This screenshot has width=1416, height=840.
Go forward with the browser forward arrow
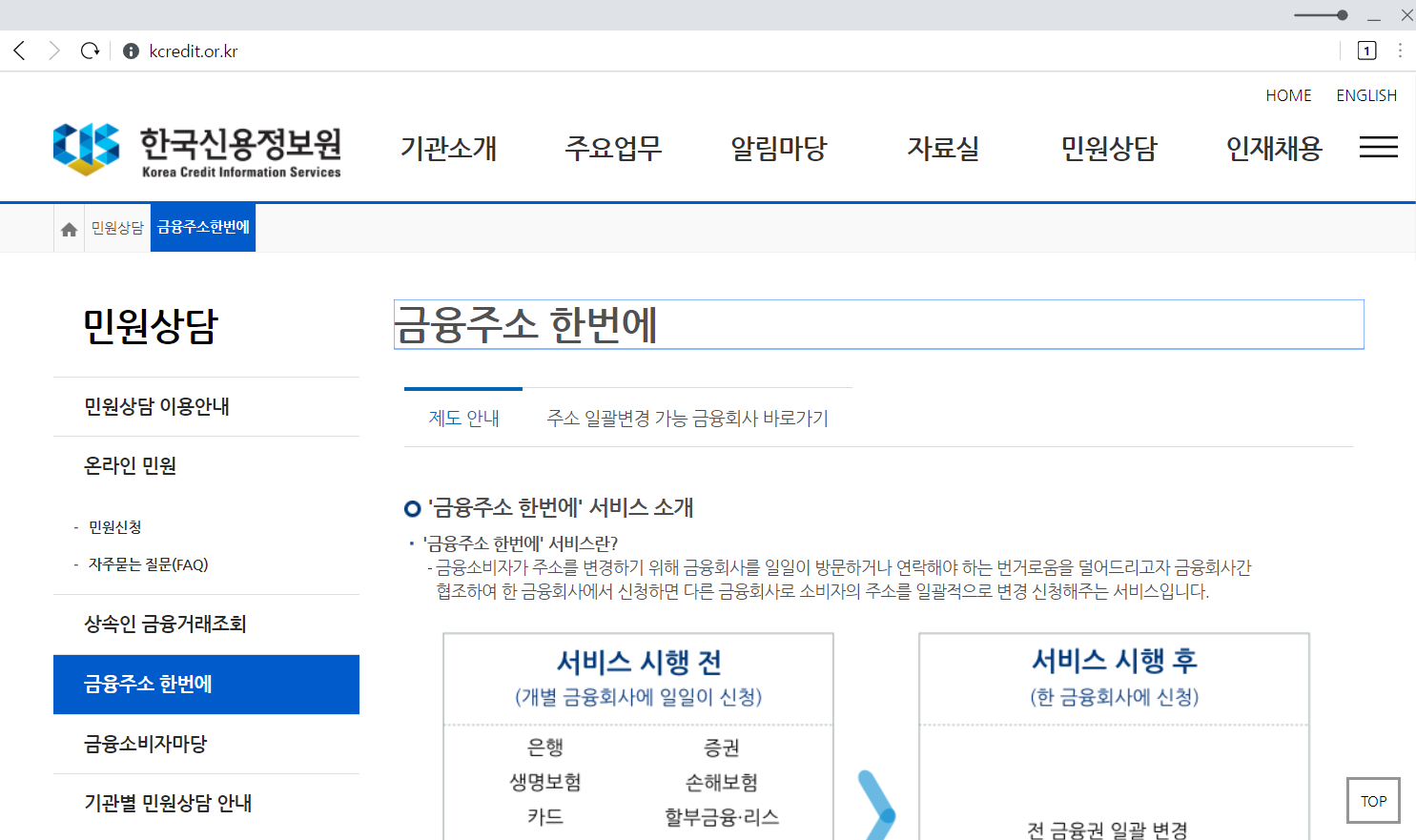pyautogui.click(x=54, y=51)
